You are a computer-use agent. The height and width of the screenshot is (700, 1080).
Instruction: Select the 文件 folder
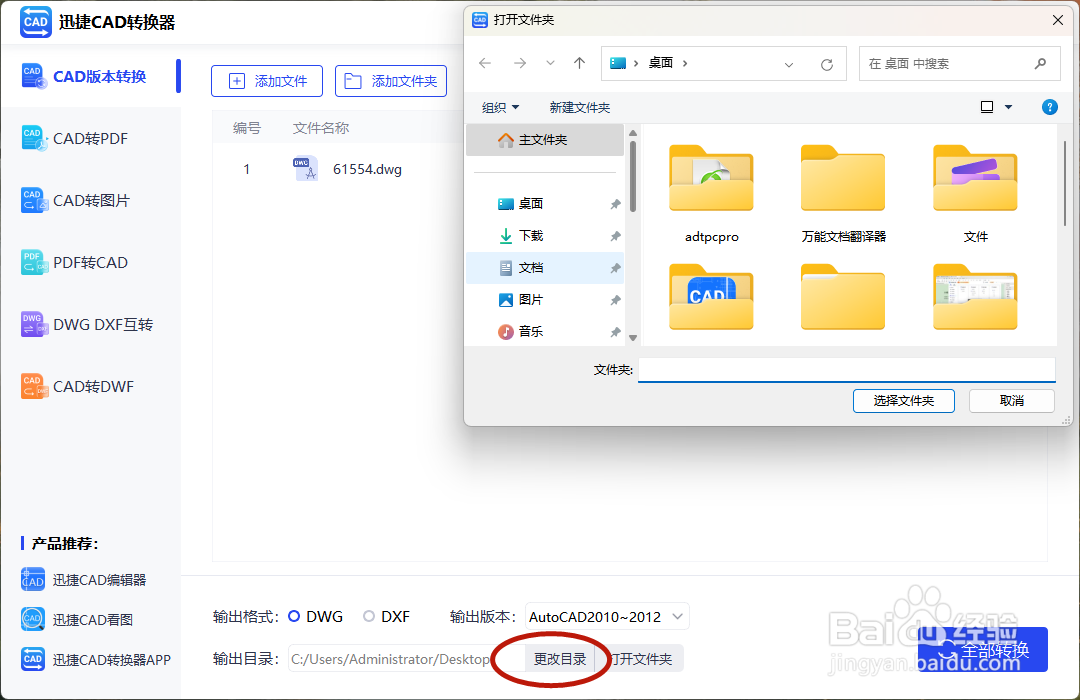(975, 194)
